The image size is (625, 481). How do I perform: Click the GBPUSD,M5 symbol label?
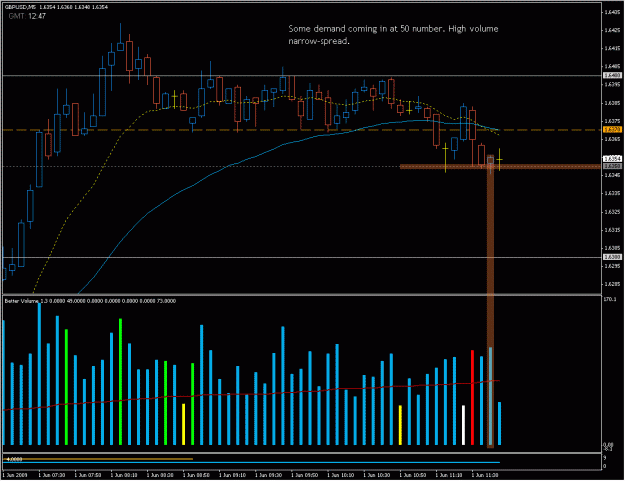point(20,7)
